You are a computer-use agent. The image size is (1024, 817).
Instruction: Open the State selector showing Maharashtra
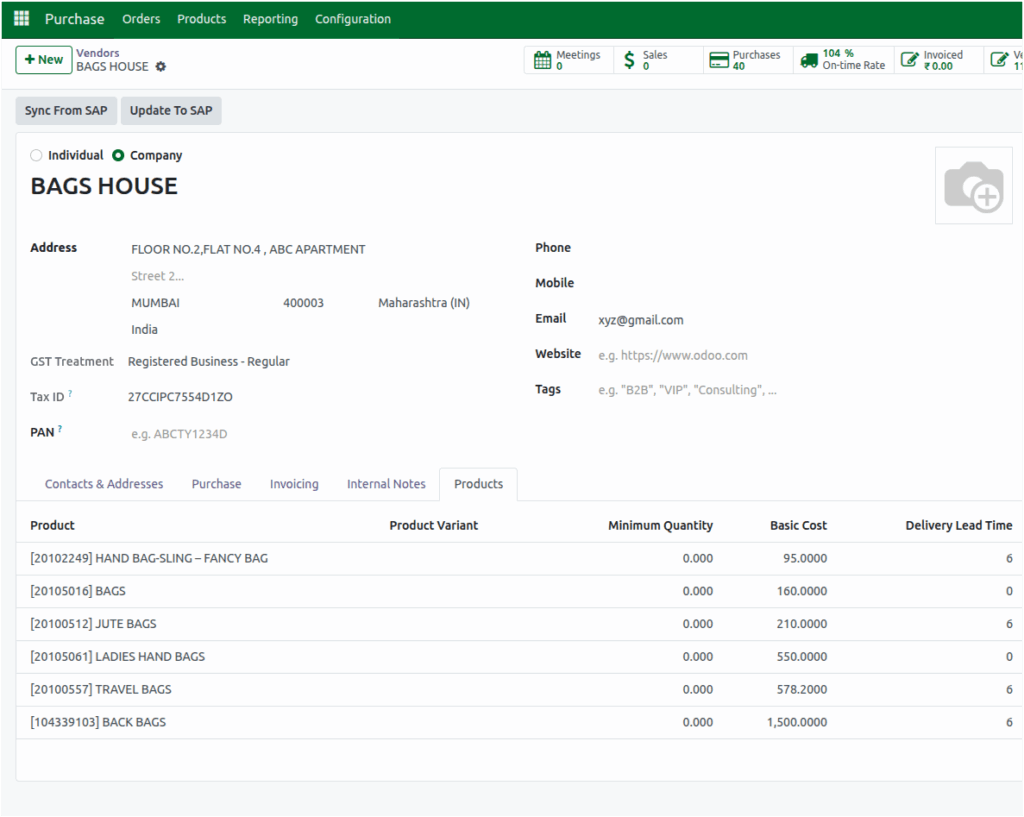(423, 302)
